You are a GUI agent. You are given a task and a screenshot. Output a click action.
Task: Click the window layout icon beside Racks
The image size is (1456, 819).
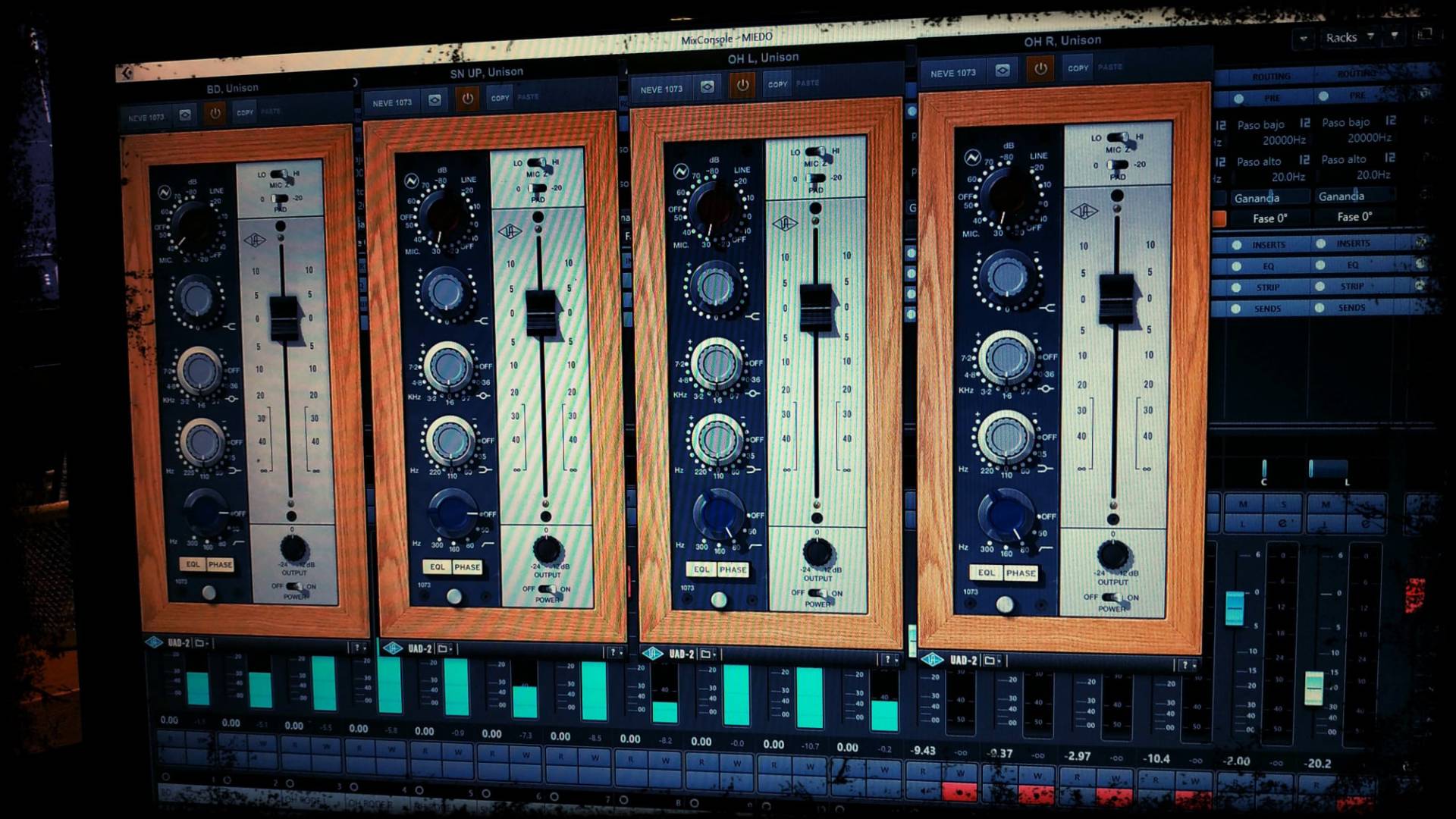point(1424,34)
